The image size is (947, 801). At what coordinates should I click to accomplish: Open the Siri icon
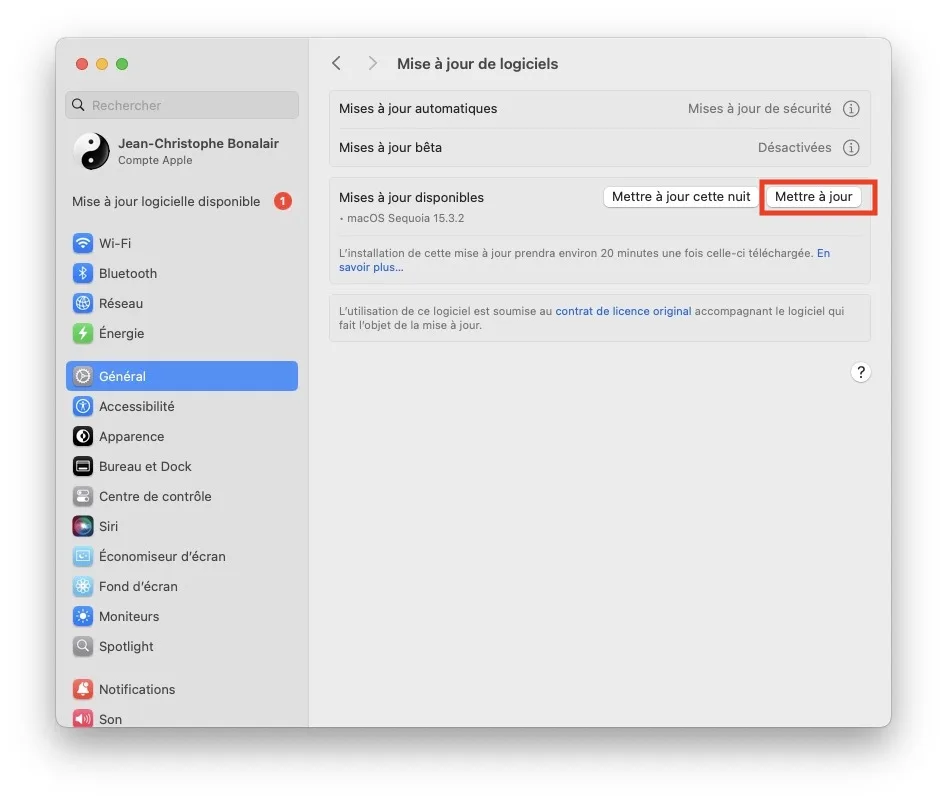pyautogui.click(x=83, y=526)
